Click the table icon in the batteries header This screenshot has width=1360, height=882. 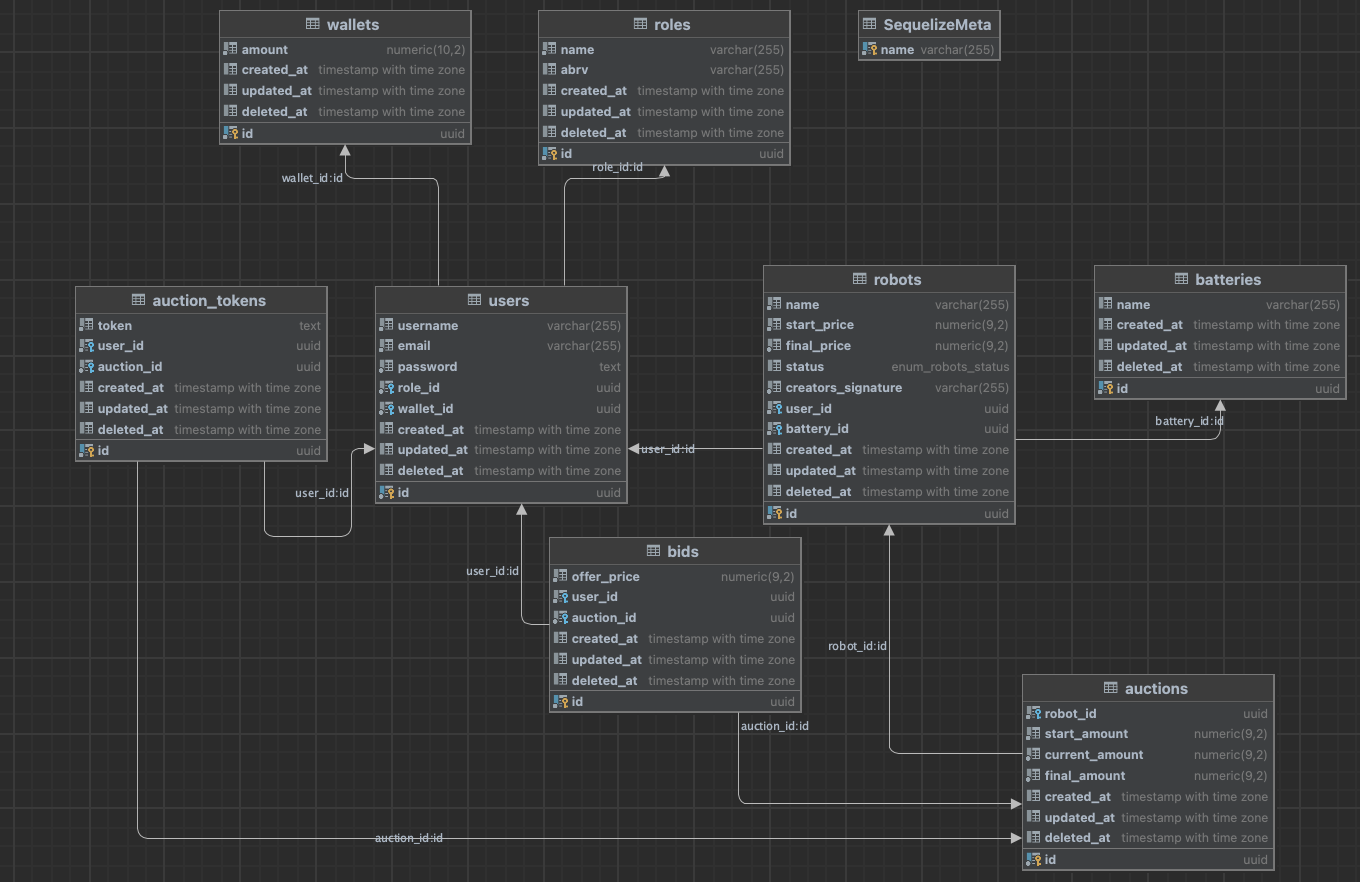(x=1182, y=279)
